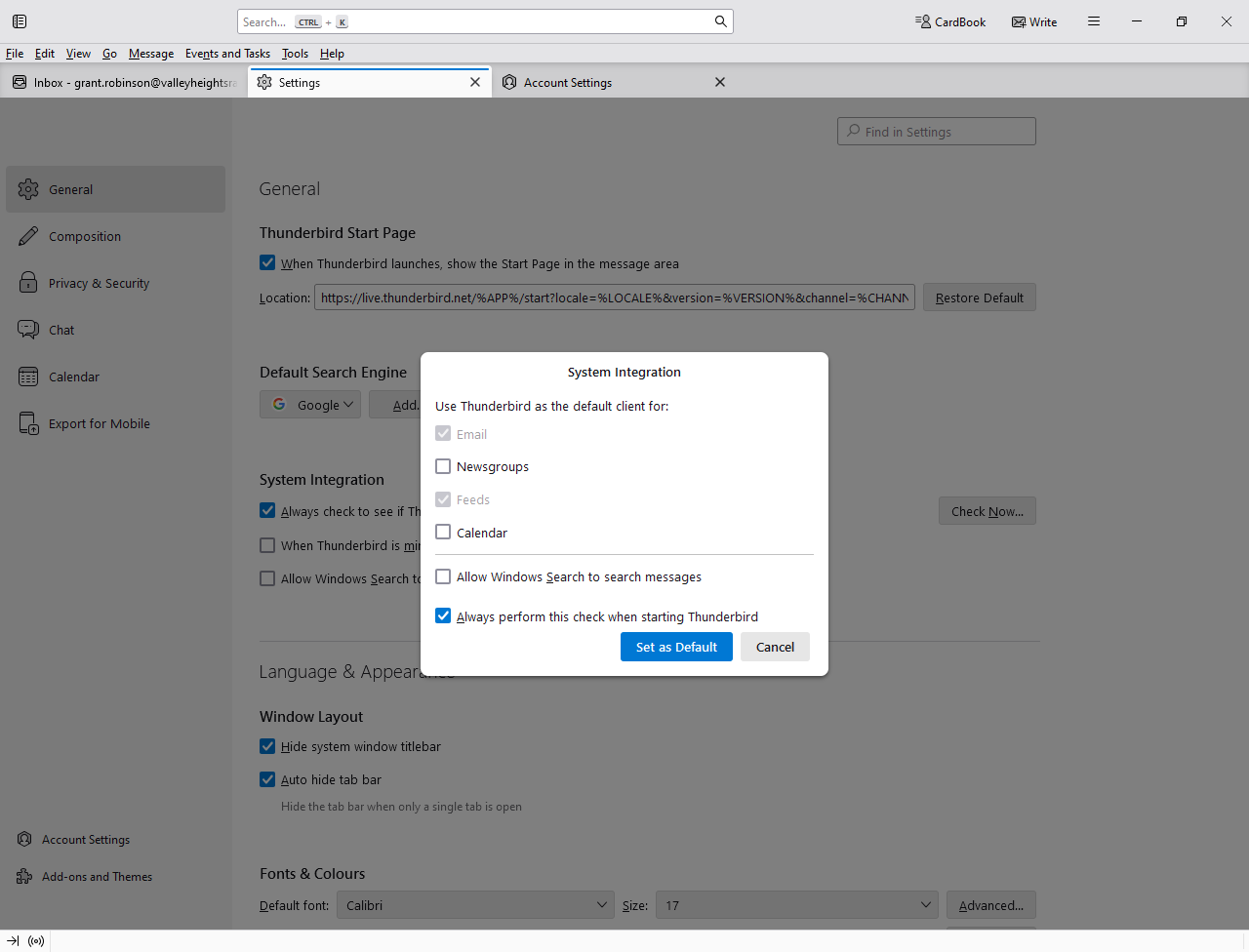The height and width of the screenshot is (952, 1249).
Task: Click the Window Layout heading
Action: tap(311, 716)
